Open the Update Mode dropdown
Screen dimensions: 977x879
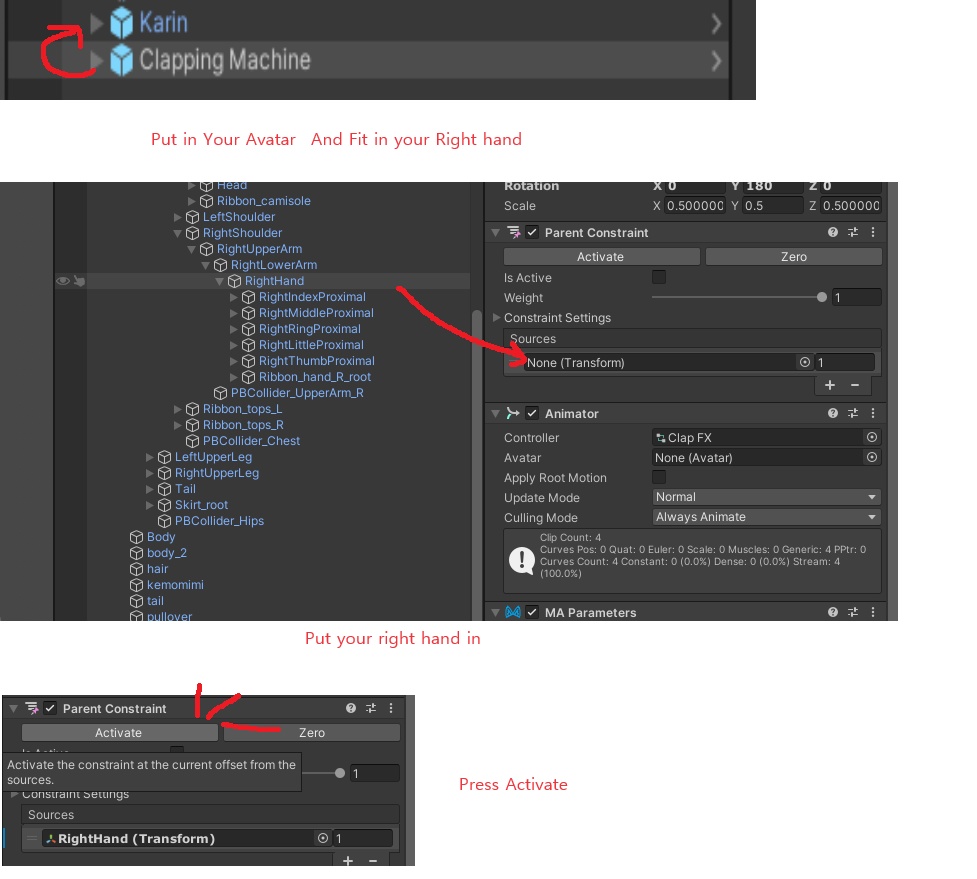tap(766, 497)
